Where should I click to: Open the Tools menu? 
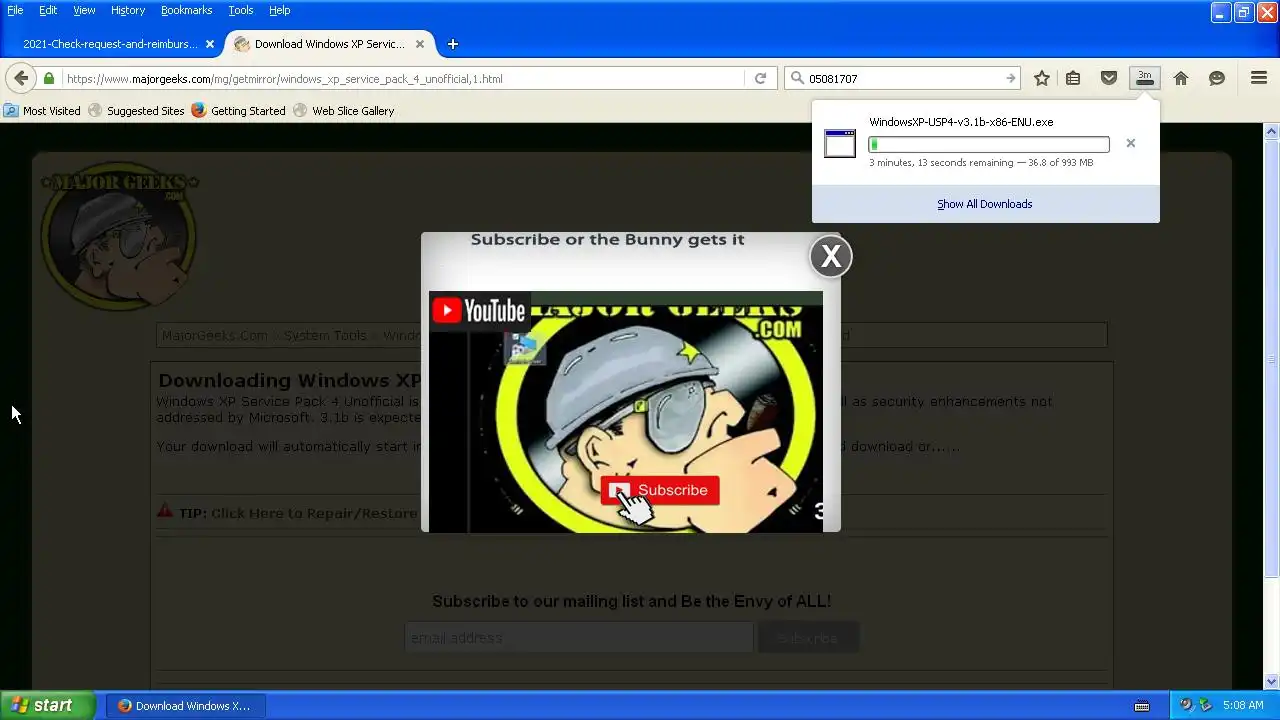tap(241, 10)
